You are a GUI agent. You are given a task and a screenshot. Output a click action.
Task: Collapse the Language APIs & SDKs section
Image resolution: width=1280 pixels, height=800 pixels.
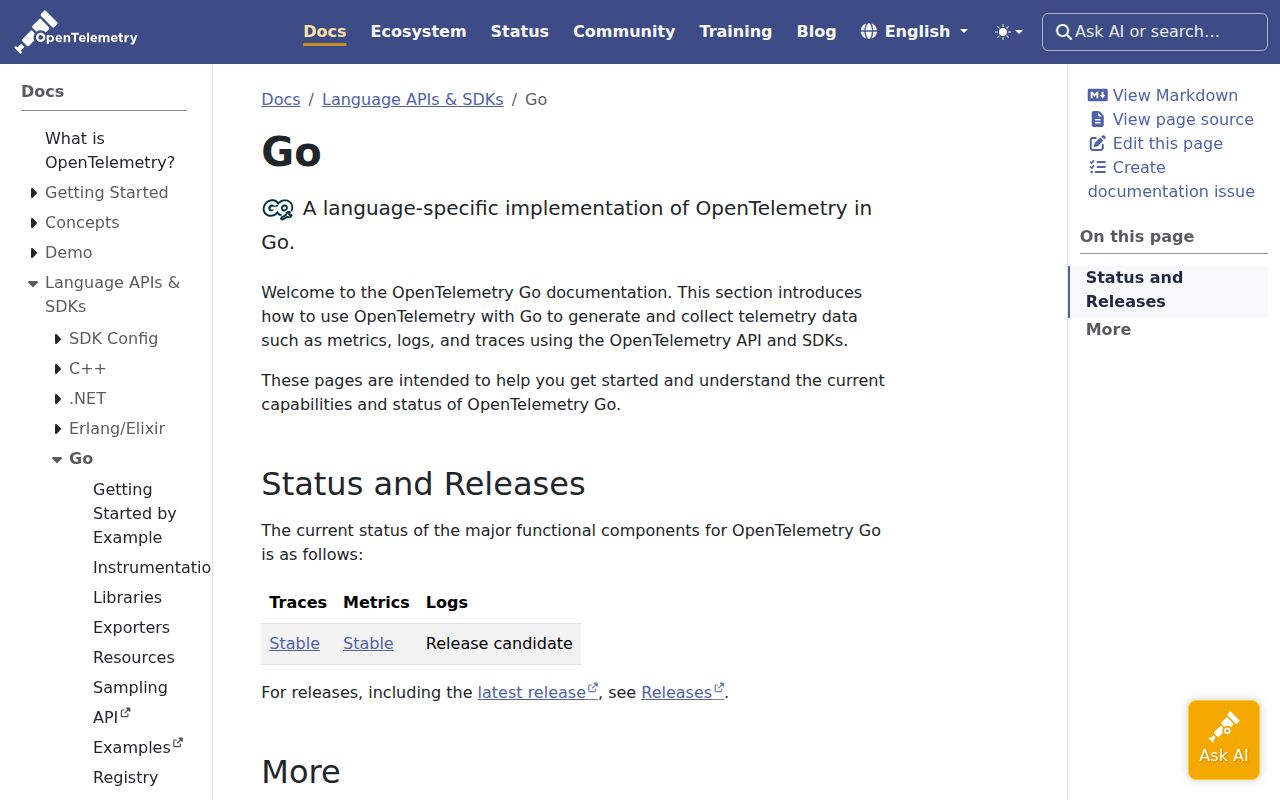(x=34, y=283)
